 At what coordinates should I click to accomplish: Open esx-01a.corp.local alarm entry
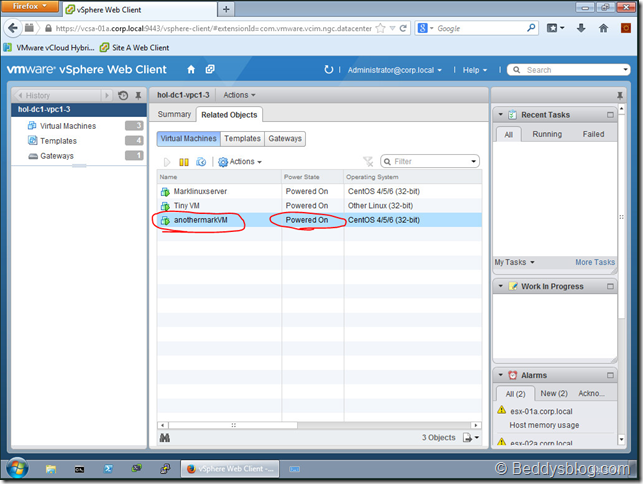point(541,411)
